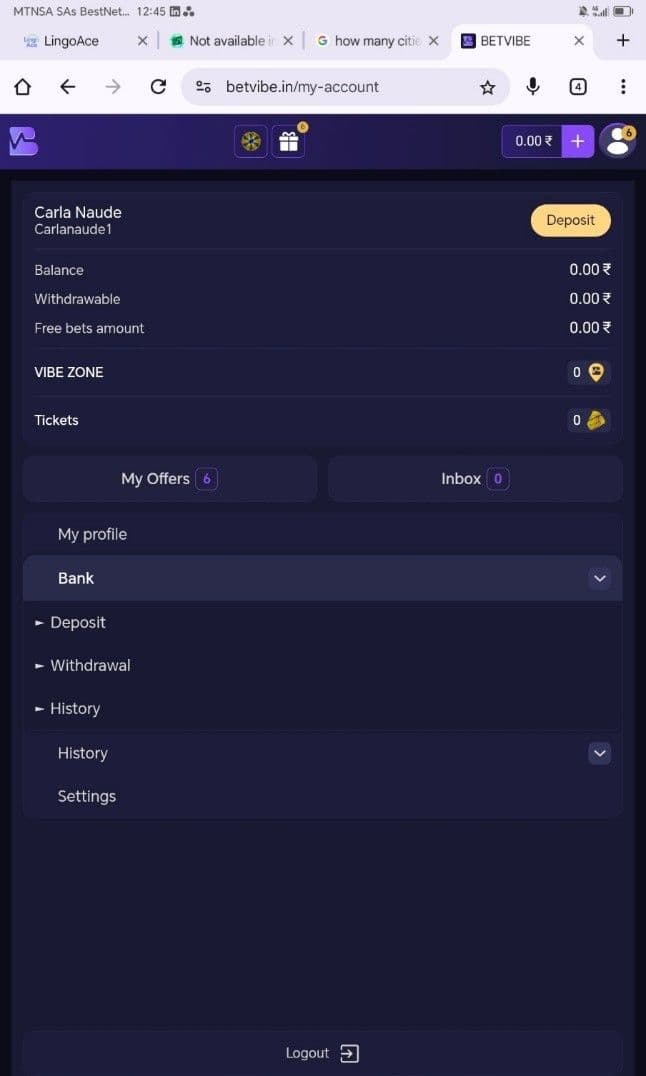Click the 0.00 ₹ balance display
This screenshot has width=646, height=1076.
(x=533, y=141)
